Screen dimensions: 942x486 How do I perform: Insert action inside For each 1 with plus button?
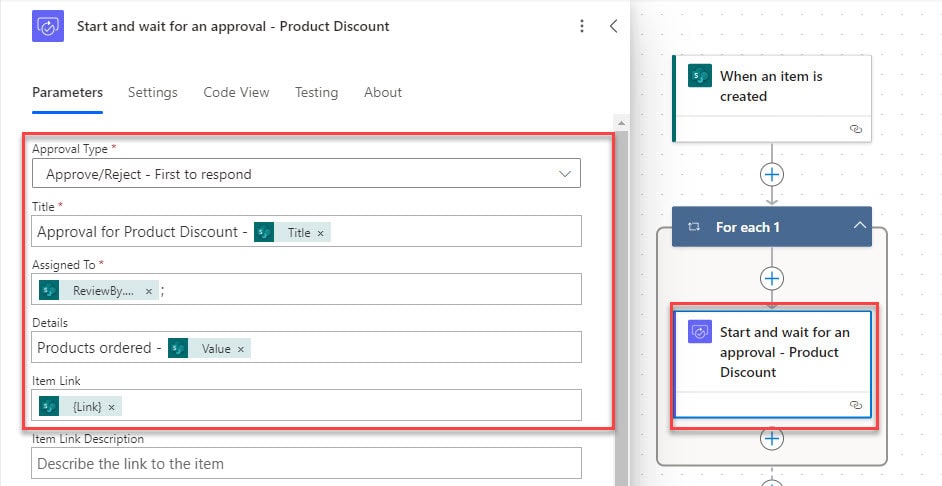[772, 279]
